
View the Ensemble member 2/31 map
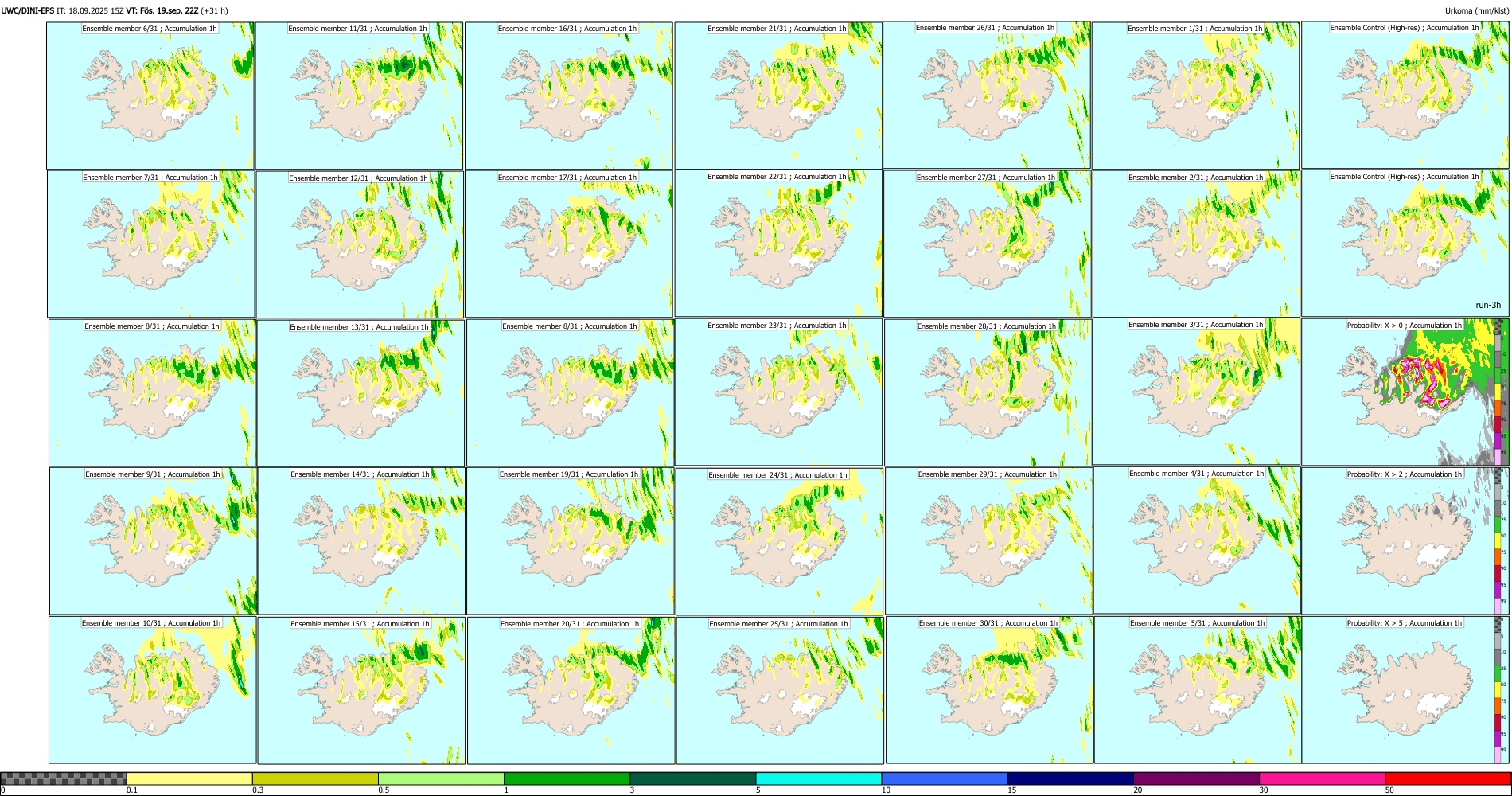[x=1196, y=244]
